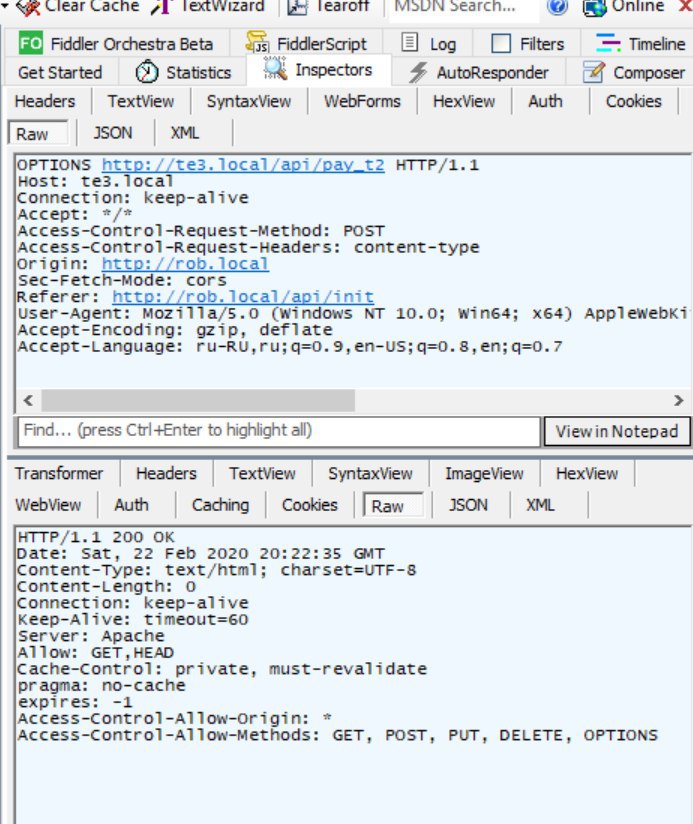Click the Content-Length: 0 line
This screenshot has width=693, height=824.
click(x=106, y=586)
